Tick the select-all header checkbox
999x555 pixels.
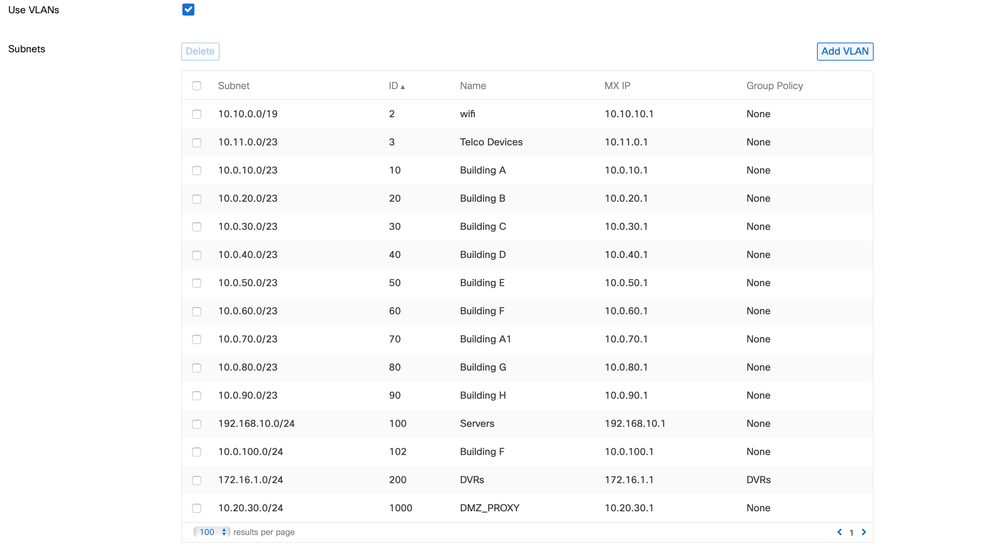(196, 86)
